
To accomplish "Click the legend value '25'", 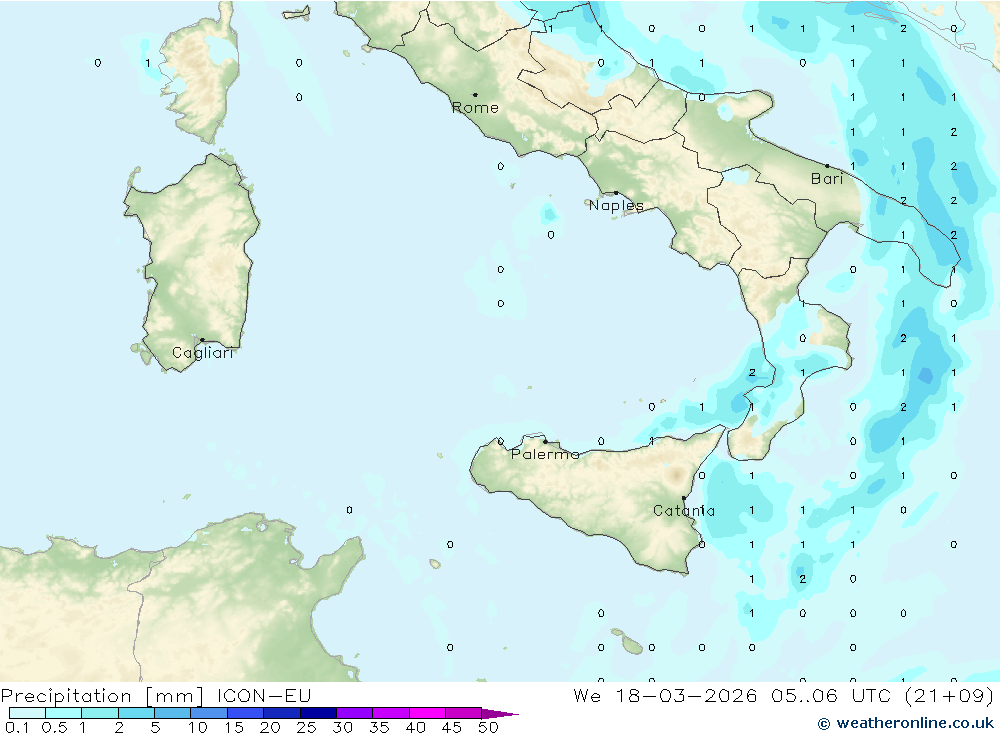I will [306, 727].
